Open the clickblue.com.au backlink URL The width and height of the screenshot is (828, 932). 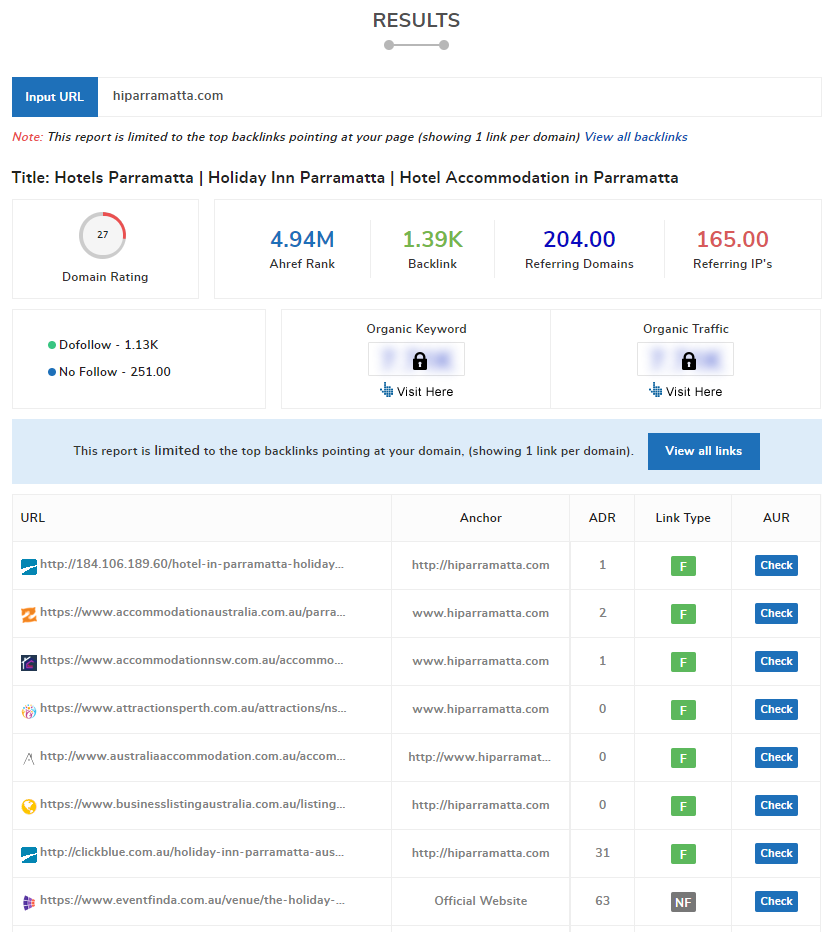[192, 852]
